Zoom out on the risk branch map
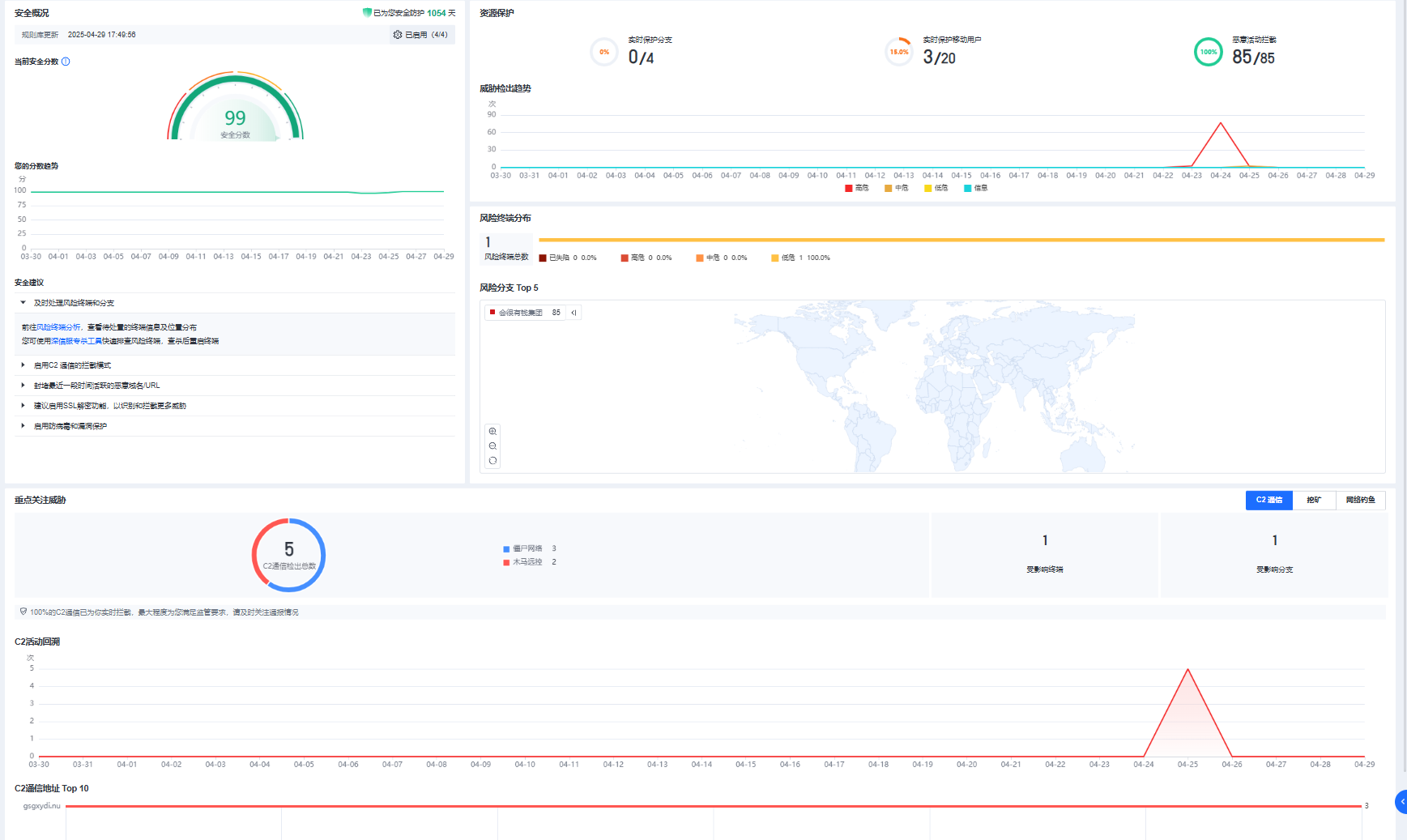1407x840 pixels. [x=492, y=446]
